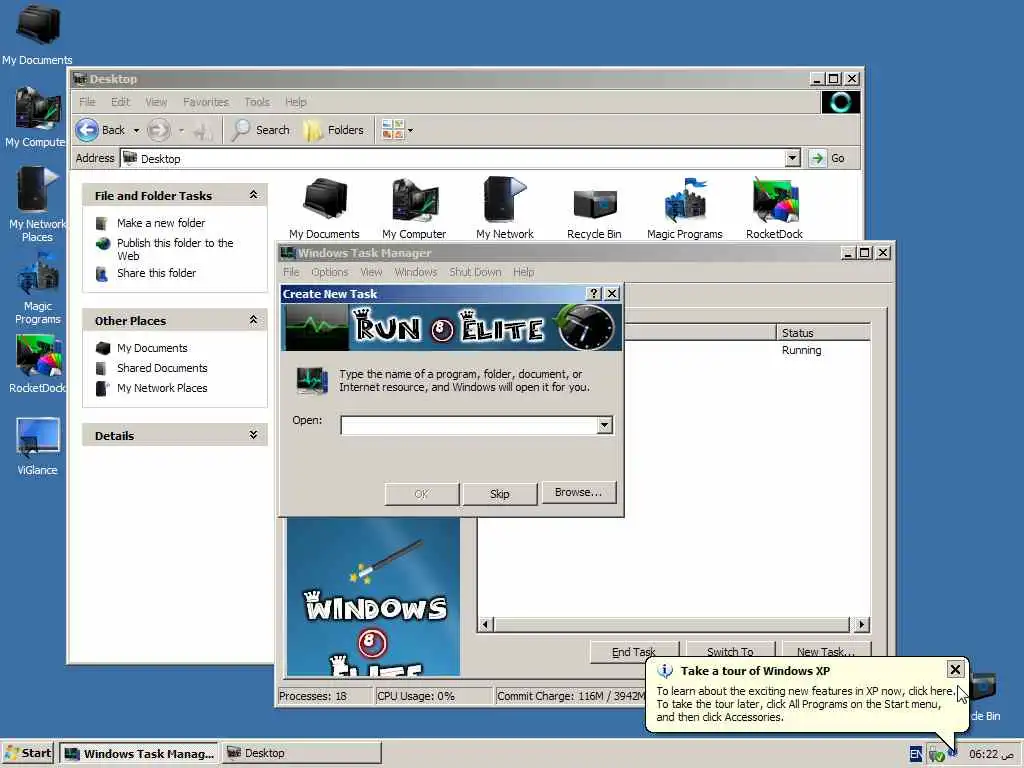Viewport: 1024px width, 768px height.
Task: Click Browse button in Create New Task
Action: pyautogui.click(x=578, y=492)
